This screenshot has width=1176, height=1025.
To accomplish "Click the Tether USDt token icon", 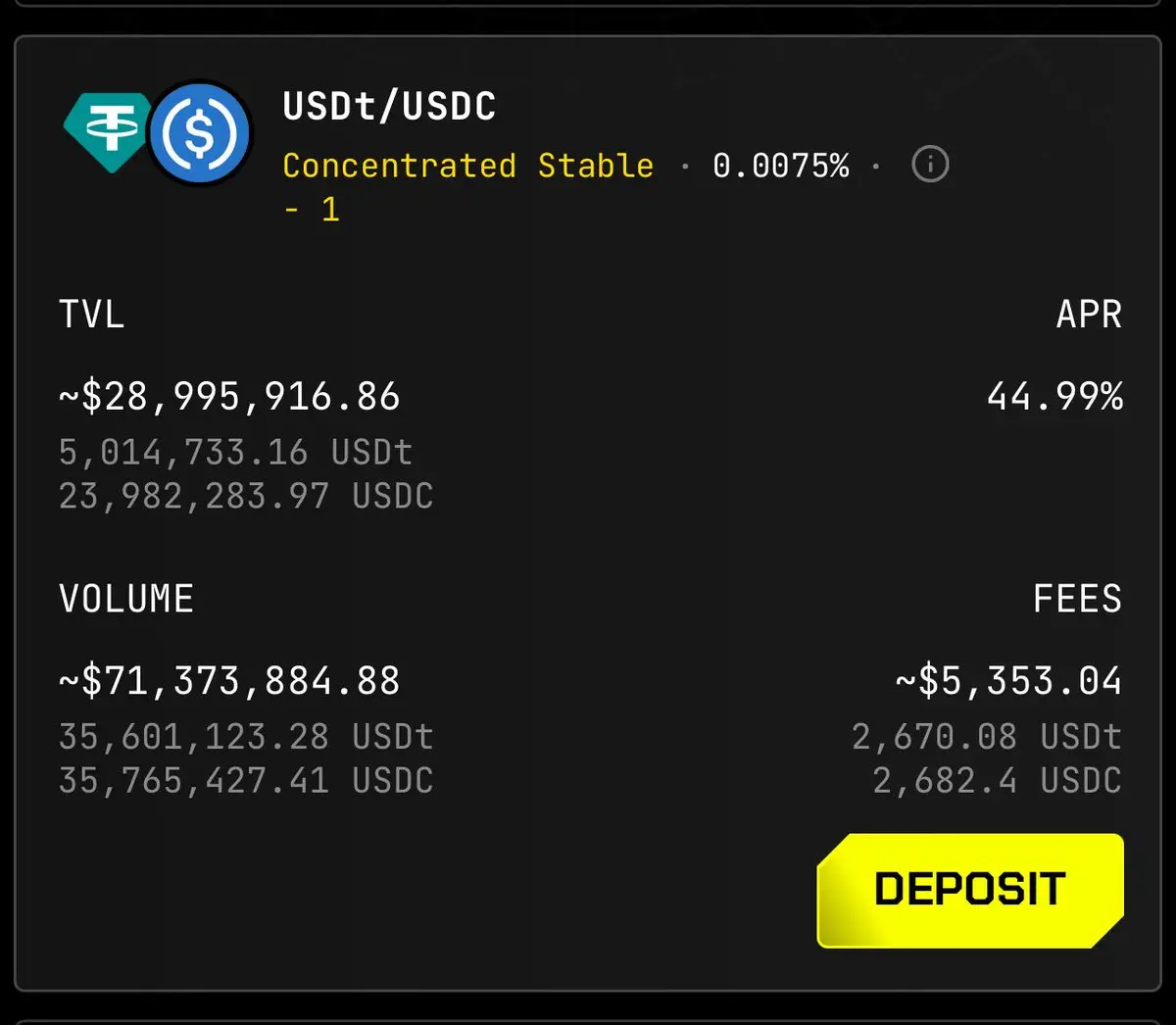I will pyautogui.click(x=107, y=130).
